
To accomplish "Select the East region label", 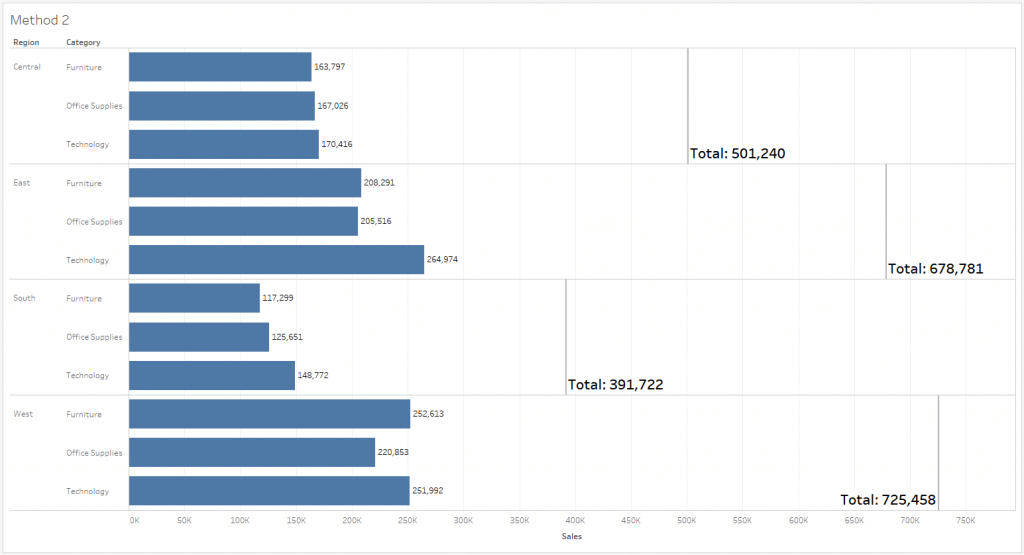I will 22,183.
